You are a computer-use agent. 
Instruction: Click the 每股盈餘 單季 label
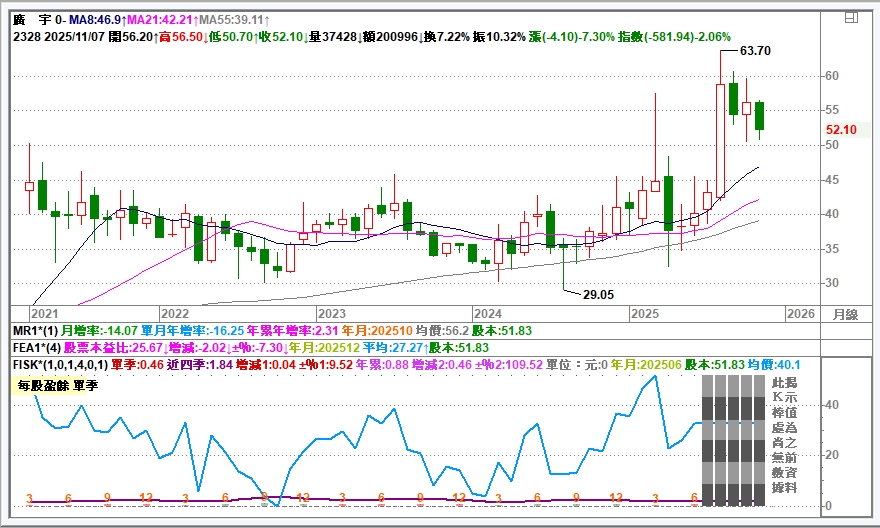51,385
